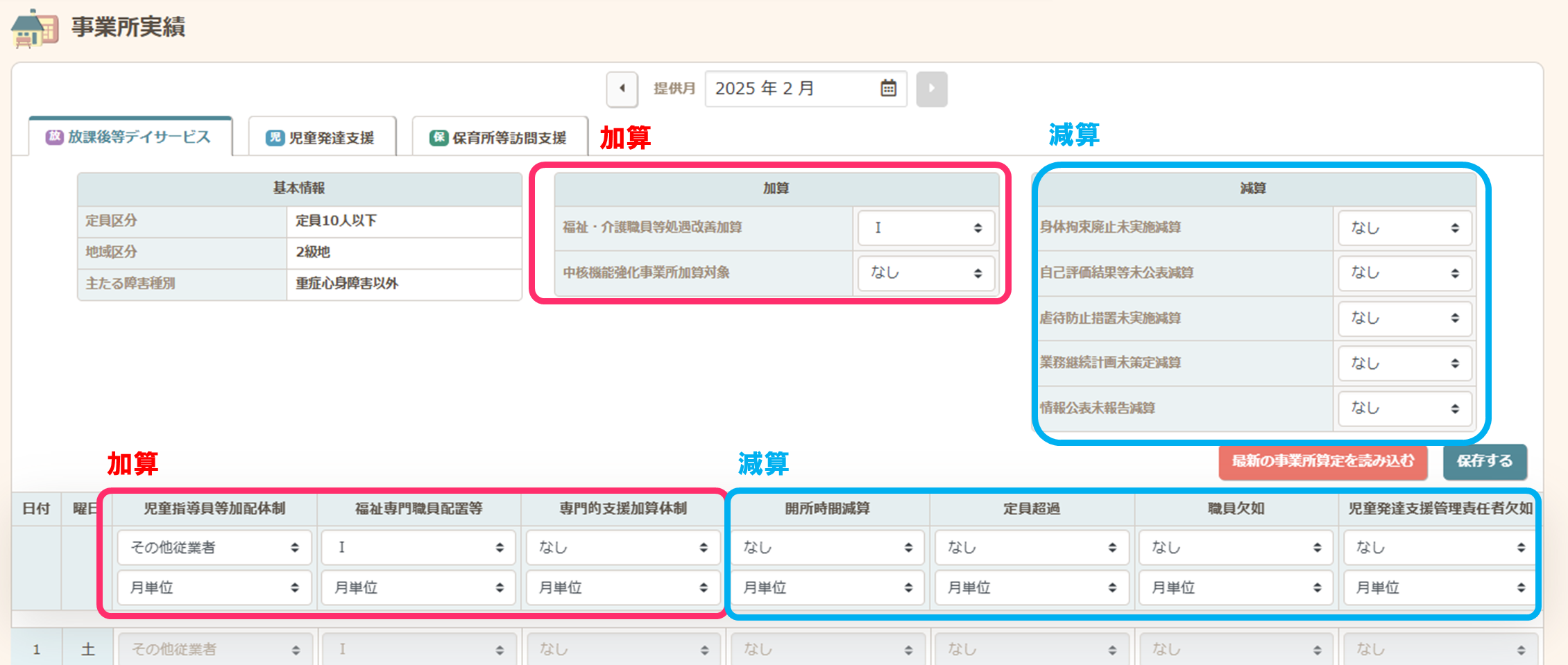Open 月単位 dropdown under 定員超過

[x=1031, y=588]
